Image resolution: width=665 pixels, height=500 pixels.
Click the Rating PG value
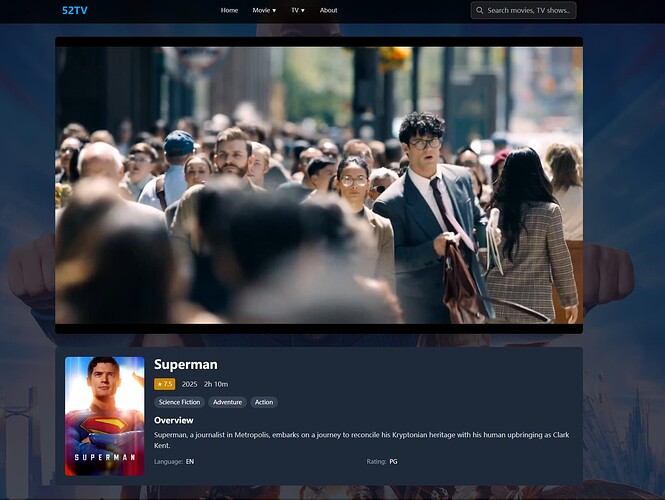click(x=394, y=461)
